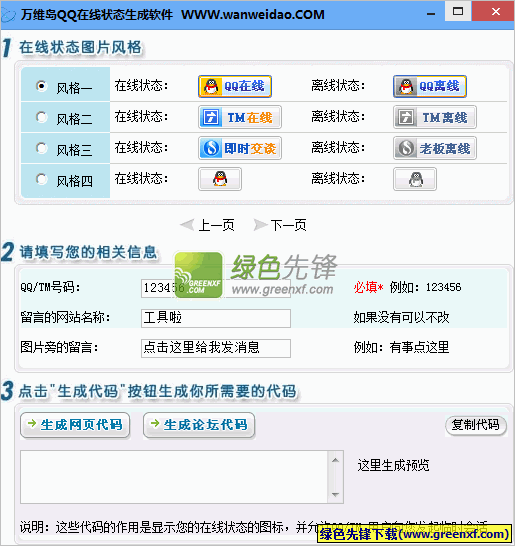Choose the 风格三 style option
The width and height of the screenshot is (515, 546).
tap(41, 148)
